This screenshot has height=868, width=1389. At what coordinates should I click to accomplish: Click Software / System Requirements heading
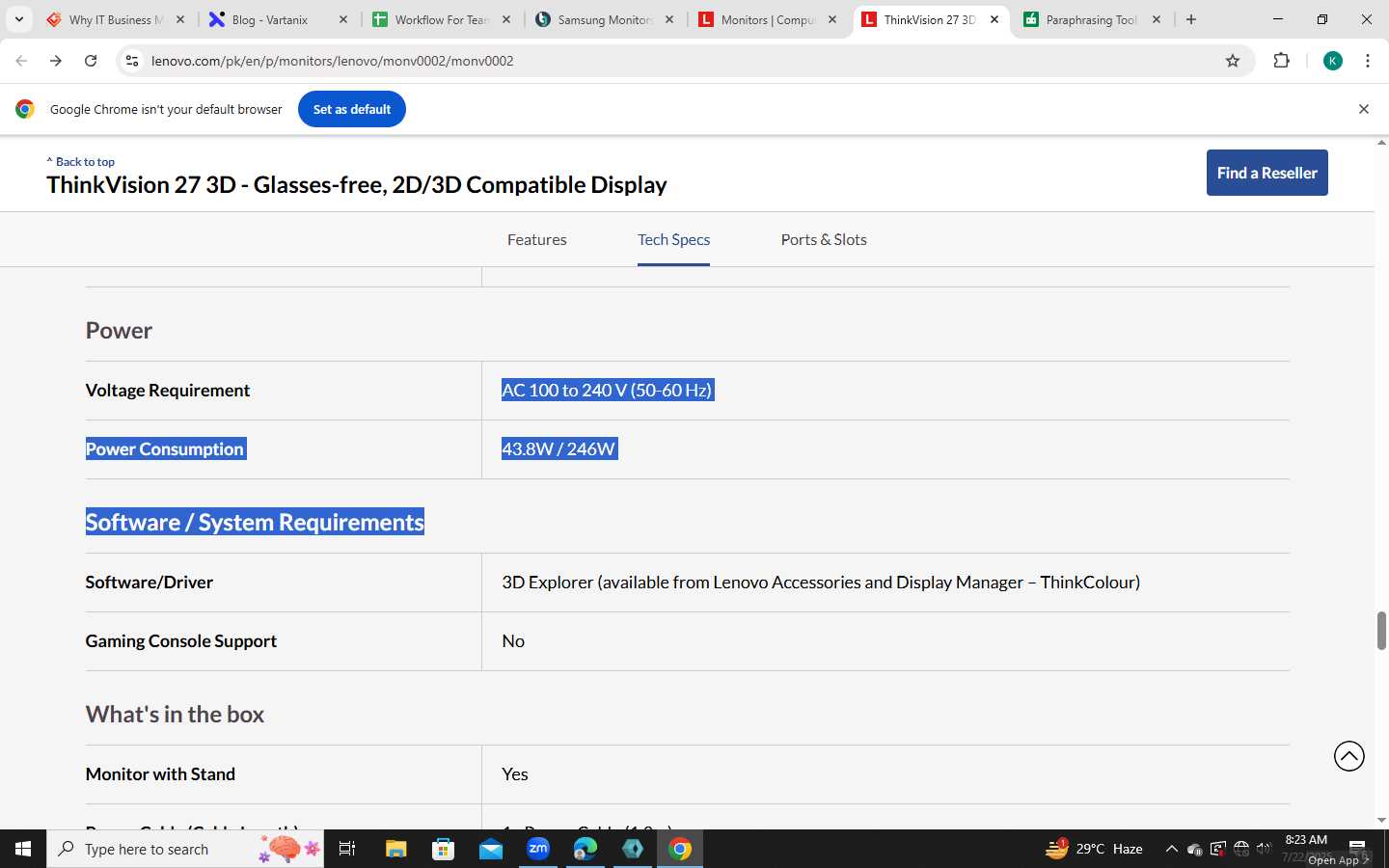pyautogui.click(x=255, y=522)
